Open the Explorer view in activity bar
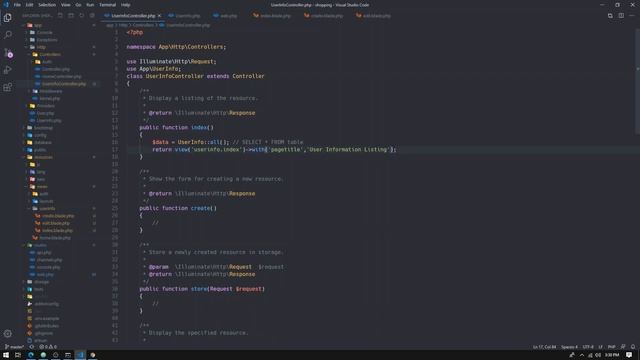The width and height of the screenshot is (640, 360). click(x=7, y=18)
